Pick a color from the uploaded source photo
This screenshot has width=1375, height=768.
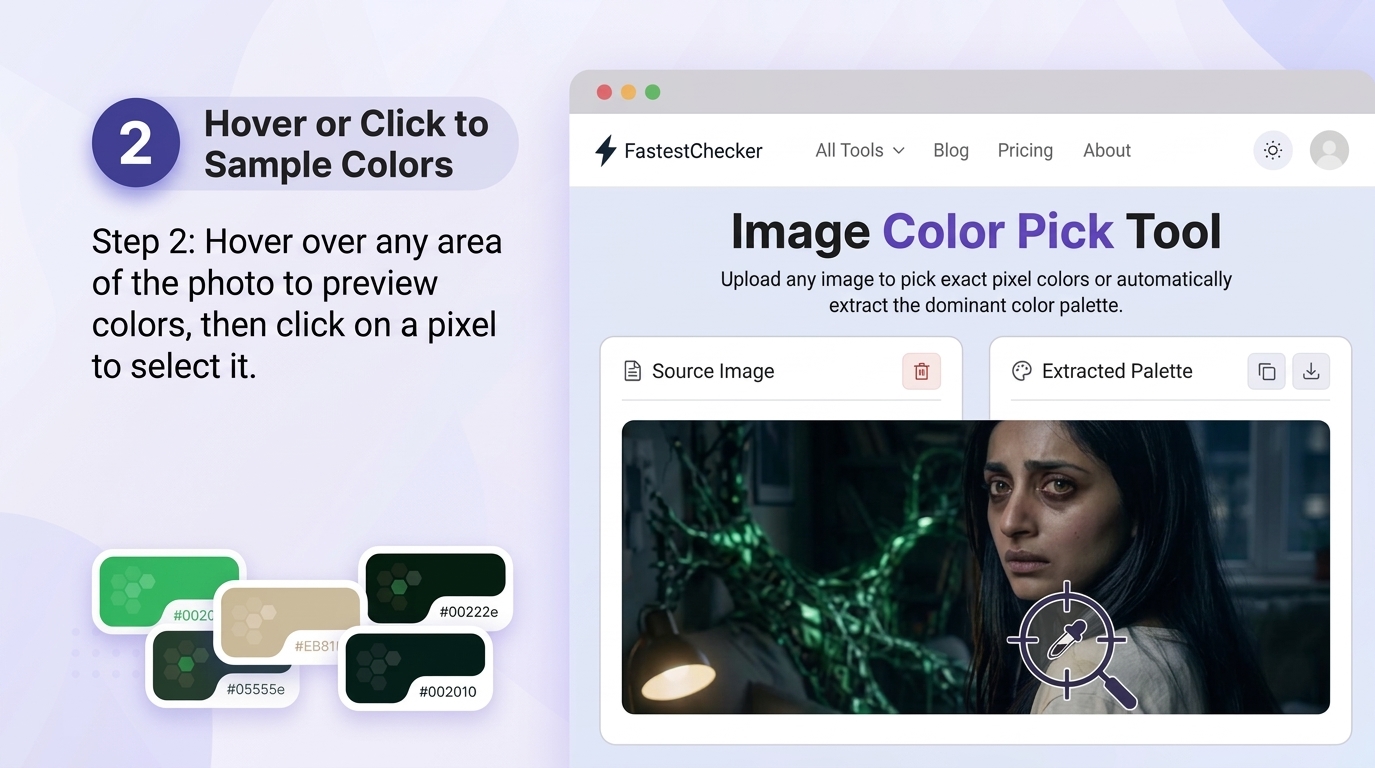975,567
